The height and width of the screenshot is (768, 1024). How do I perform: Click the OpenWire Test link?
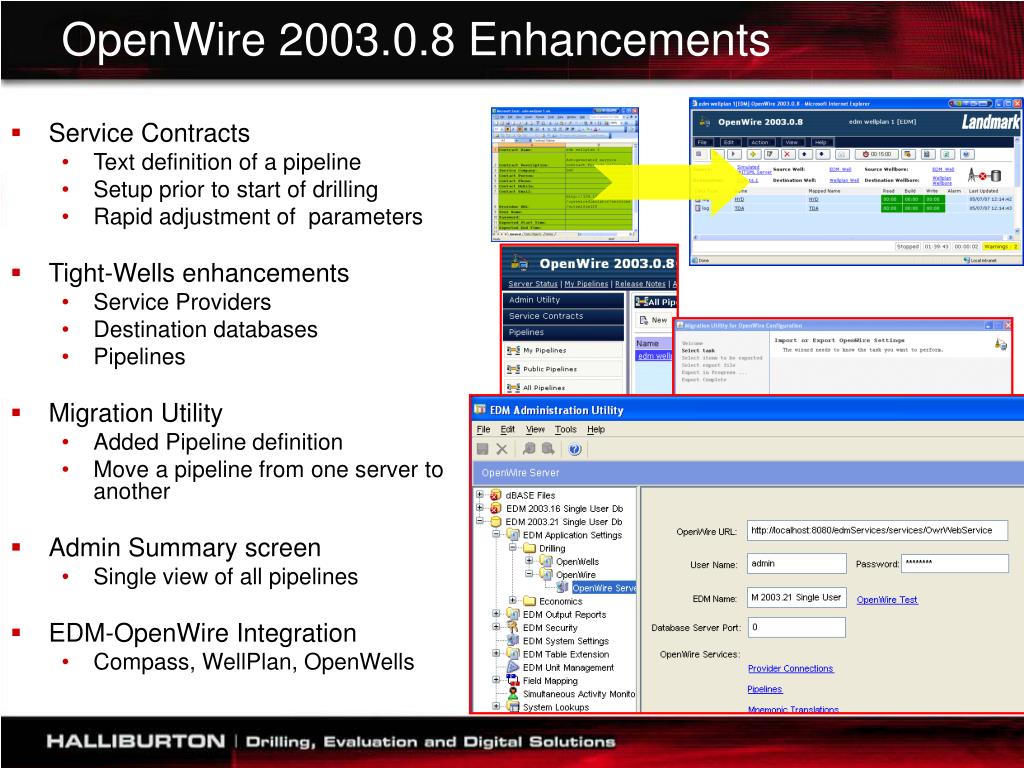pyautogui.click(x=887, y=600)
